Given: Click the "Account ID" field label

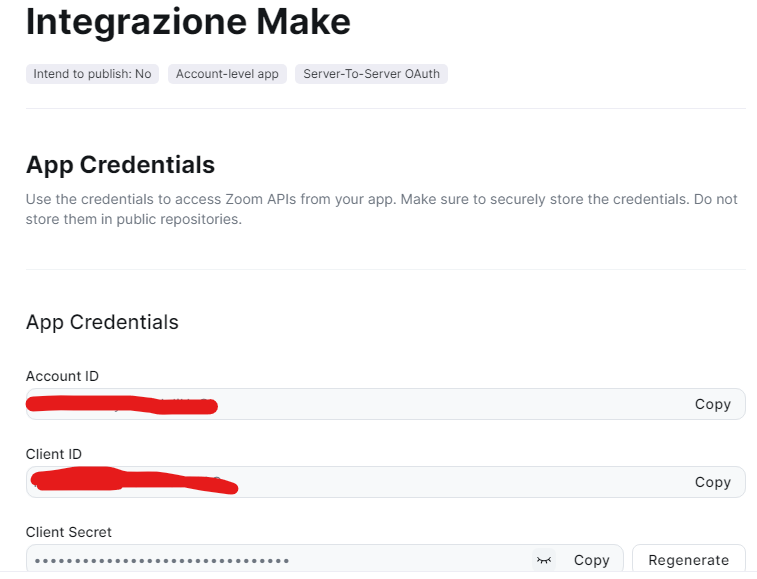Looking at the screenshot, I should [x=62, y=376].
